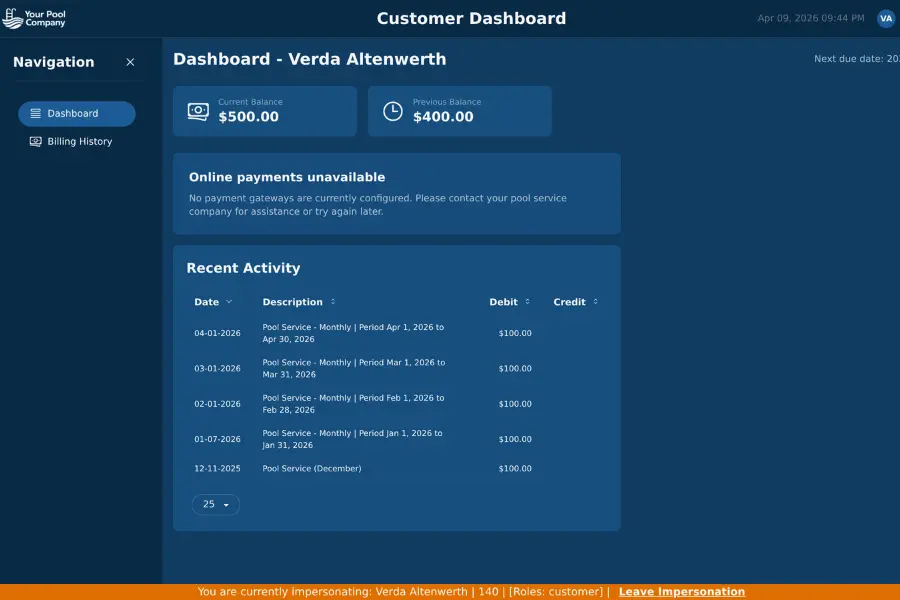Screen dimensions: 900x600
Task: Click the Billing History money icon
Action: click(x=36, y=141)
